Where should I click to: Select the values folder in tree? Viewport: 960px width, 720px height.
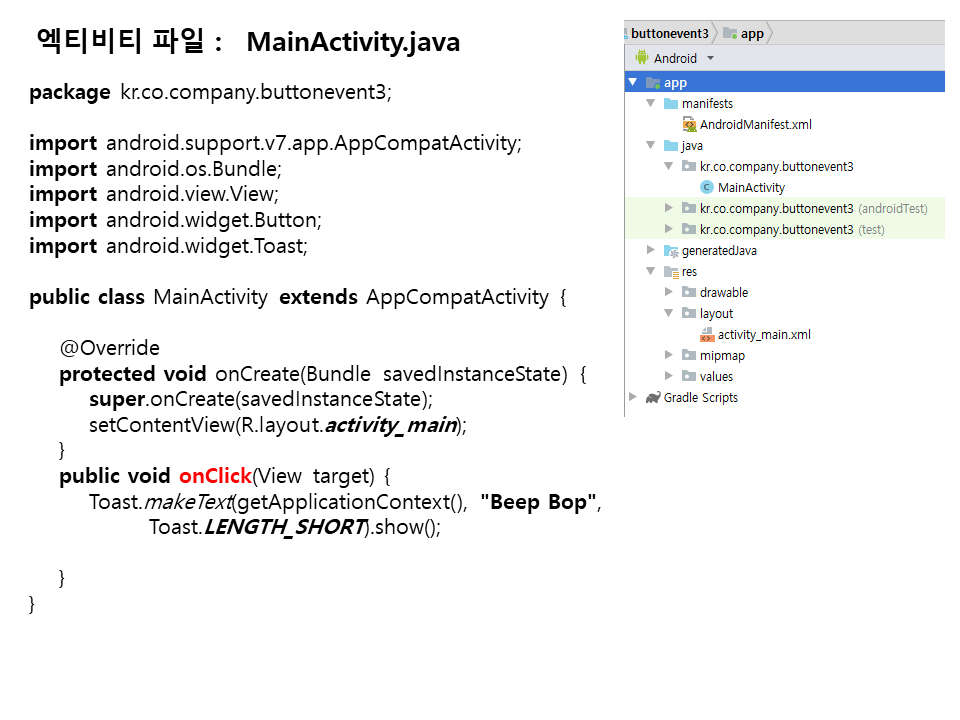point(716,377)
